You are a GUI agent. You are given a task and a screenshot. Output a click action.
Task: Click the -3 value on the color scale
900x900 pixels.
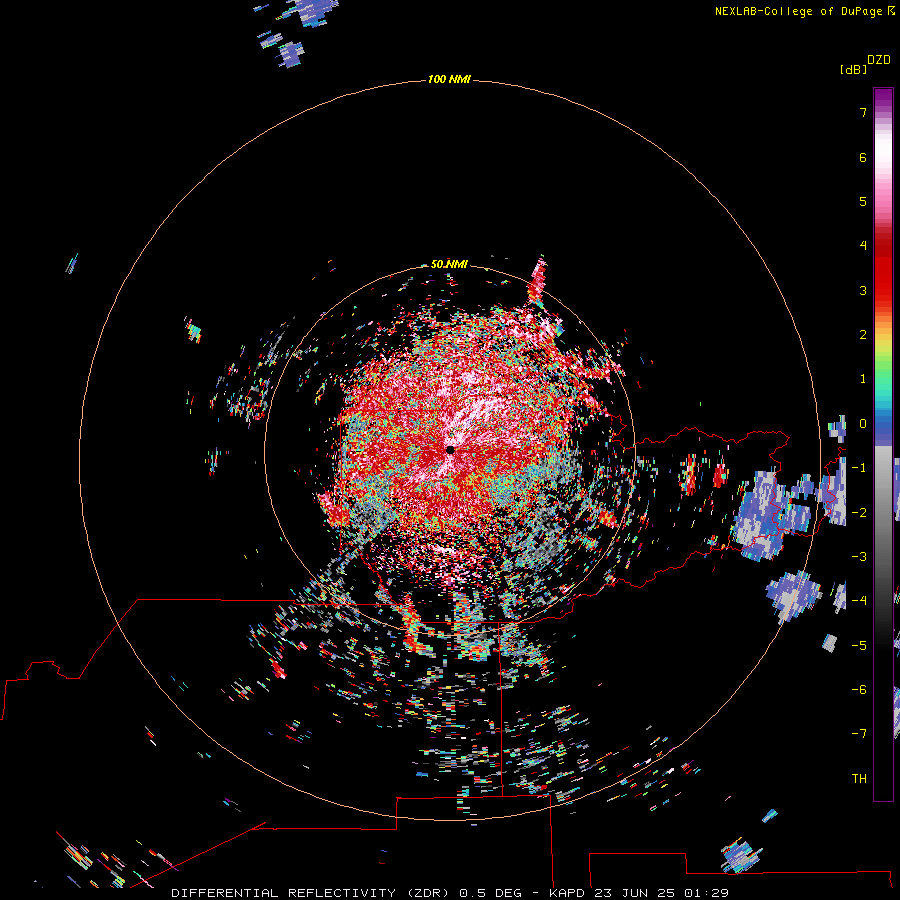859,557
